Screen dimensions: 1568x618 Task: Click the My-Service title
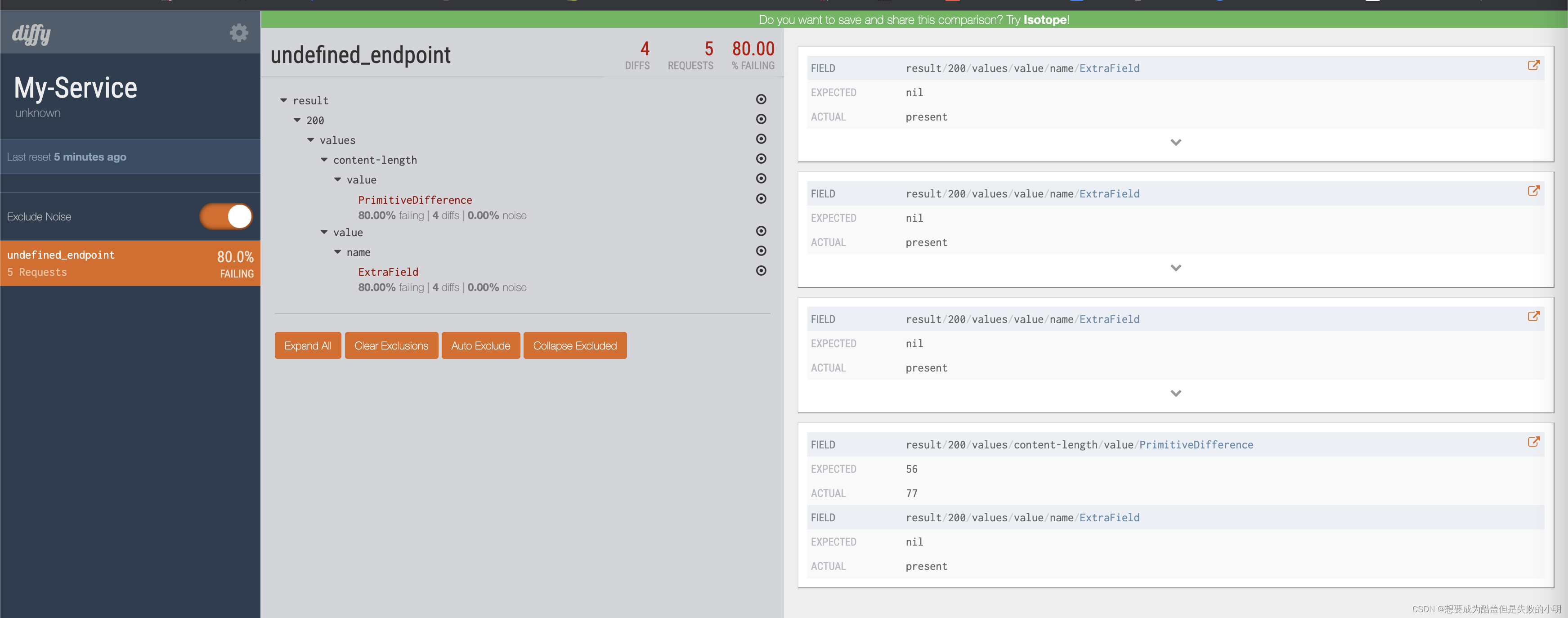point(76,88)
